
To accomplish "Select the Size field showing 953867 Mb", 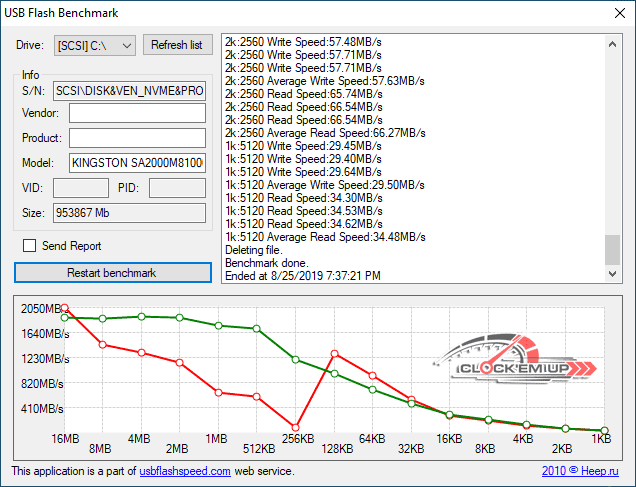I will (x=128, y=213).
